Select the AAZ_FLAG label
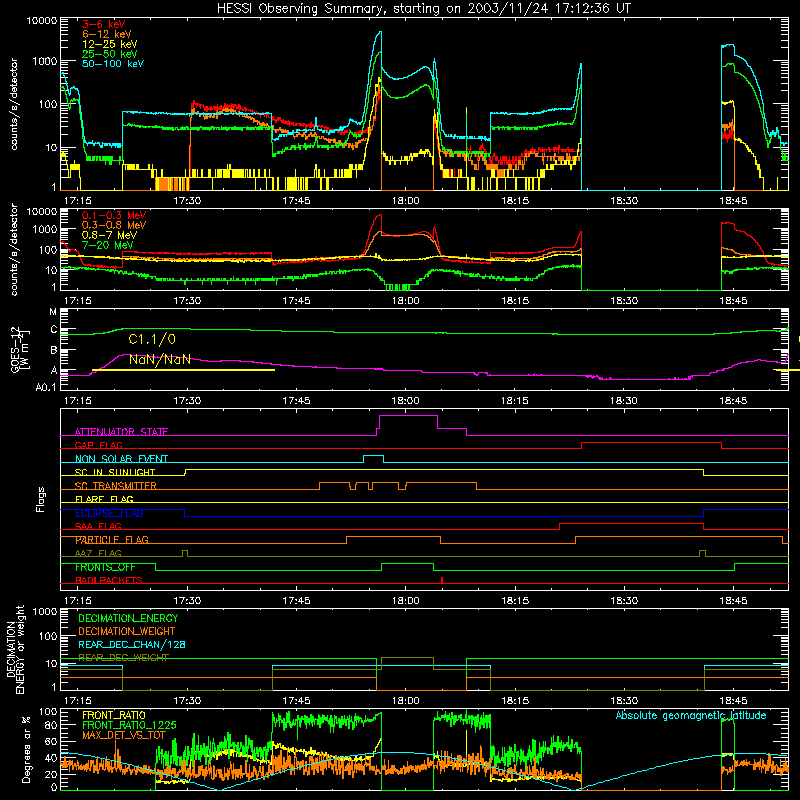 [98, 553]
